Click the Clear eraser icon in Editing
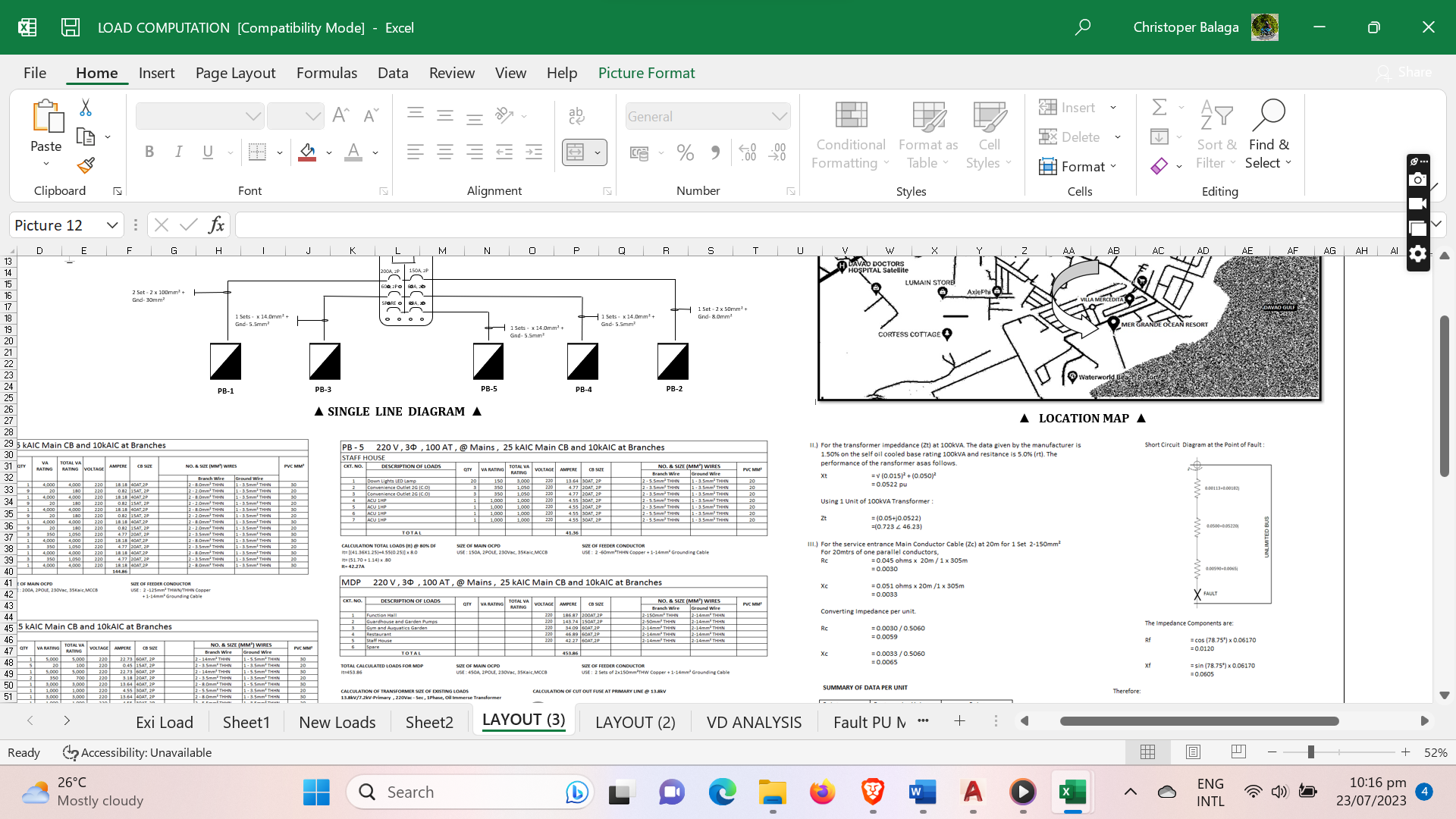 [1159, 166]
